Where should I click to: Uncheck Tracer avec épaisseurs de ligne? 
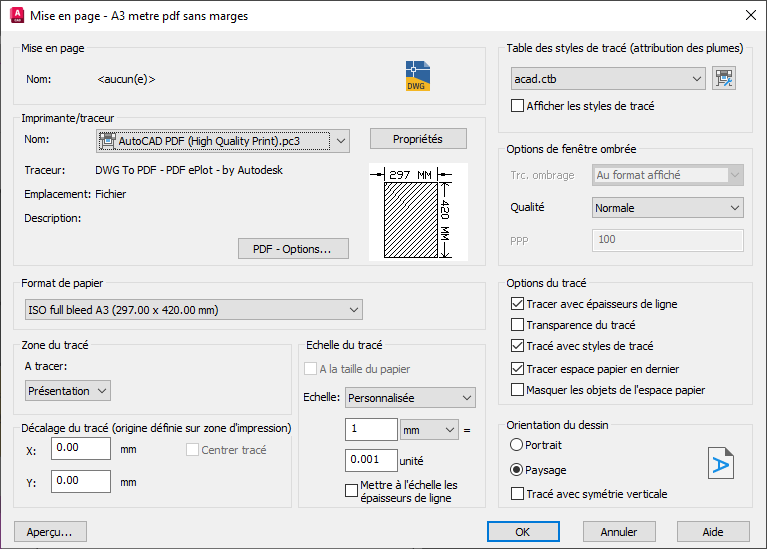518,303
